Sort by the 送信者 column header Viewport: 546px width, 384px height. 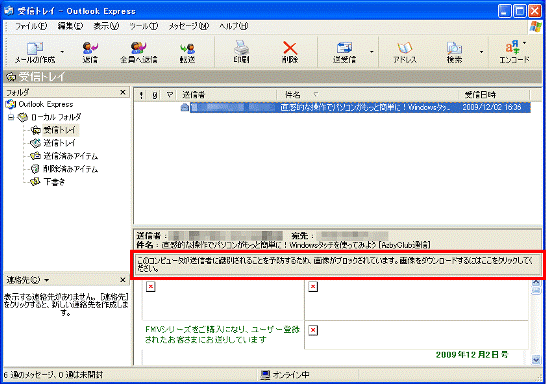point(227,95)
